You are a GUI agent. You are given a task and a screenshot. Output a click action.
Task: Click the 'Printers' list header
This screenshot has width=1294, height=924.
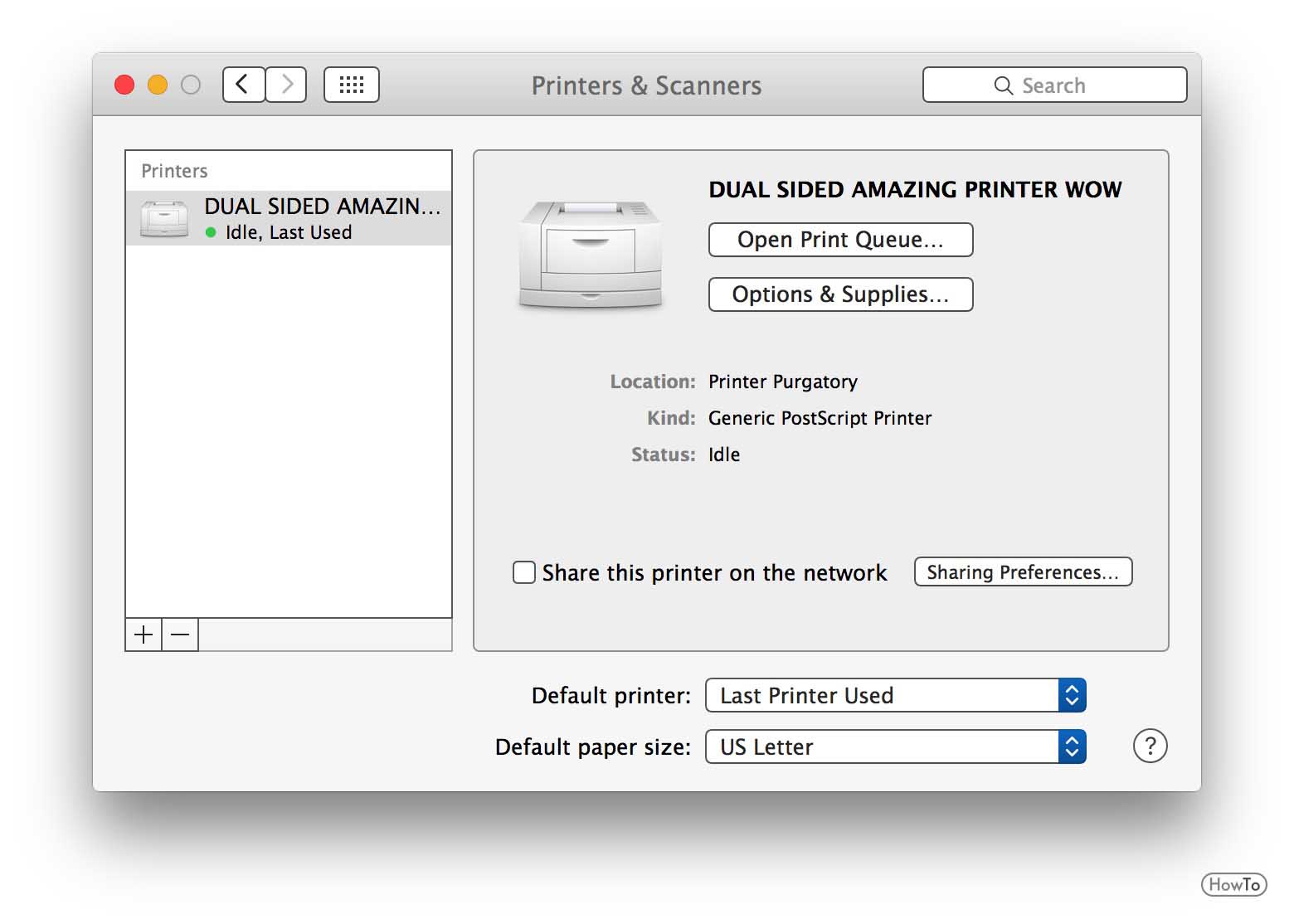pyautogui.click(x=174, y=171)
